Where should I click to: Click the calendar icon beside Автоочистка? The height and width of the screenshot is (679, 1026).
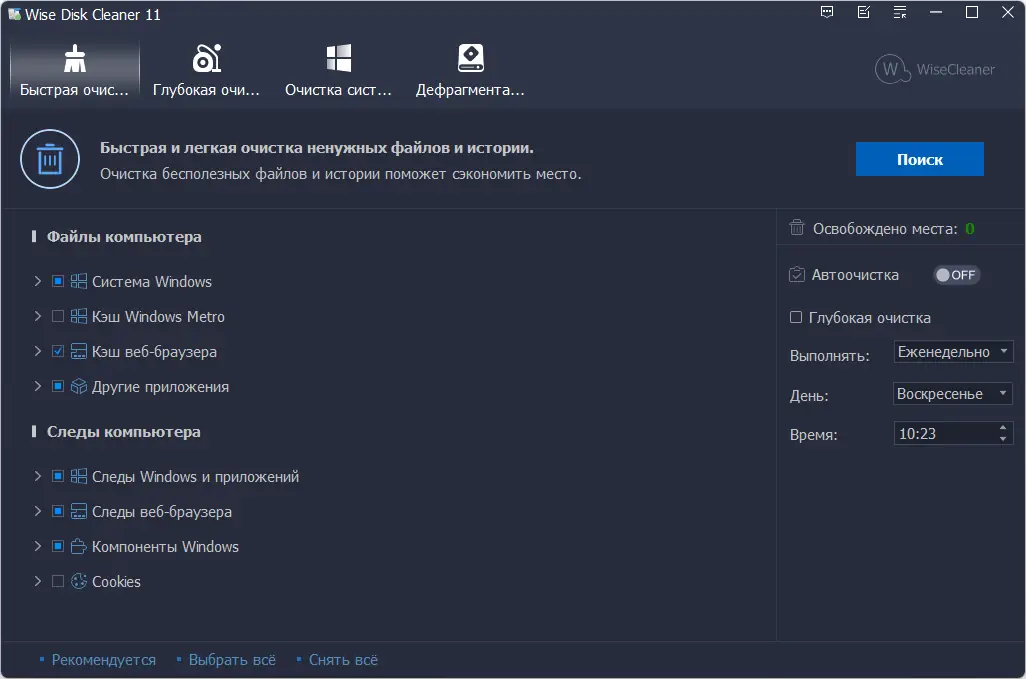point(796,274)
